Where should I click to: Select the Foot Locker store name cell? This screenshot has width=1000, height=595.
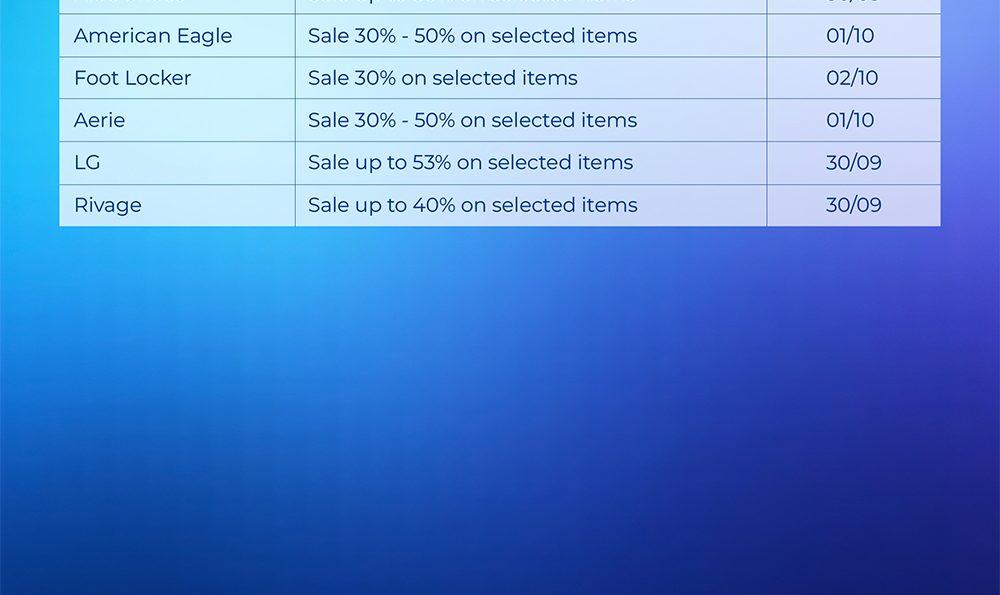click(x=132, y=78)
